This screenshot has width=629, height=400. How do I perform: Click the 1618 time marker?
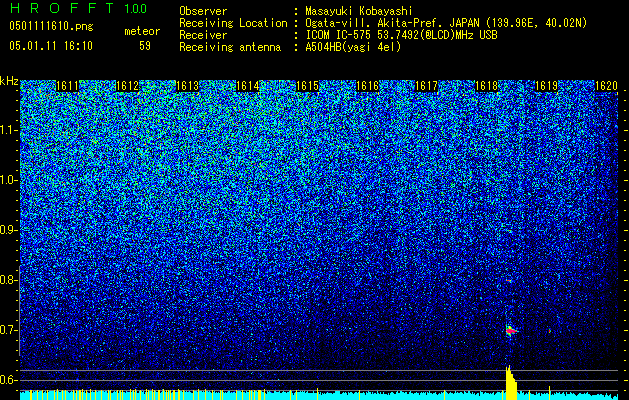[486, 86]
